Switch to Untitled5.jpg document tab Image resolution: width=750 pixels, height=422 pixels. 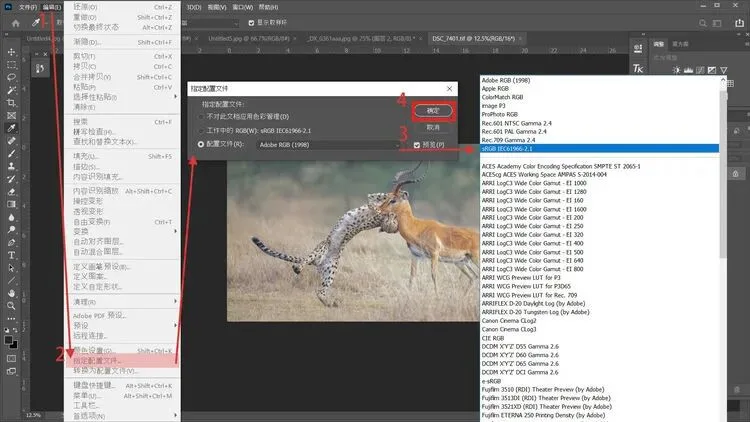(249, 38)
